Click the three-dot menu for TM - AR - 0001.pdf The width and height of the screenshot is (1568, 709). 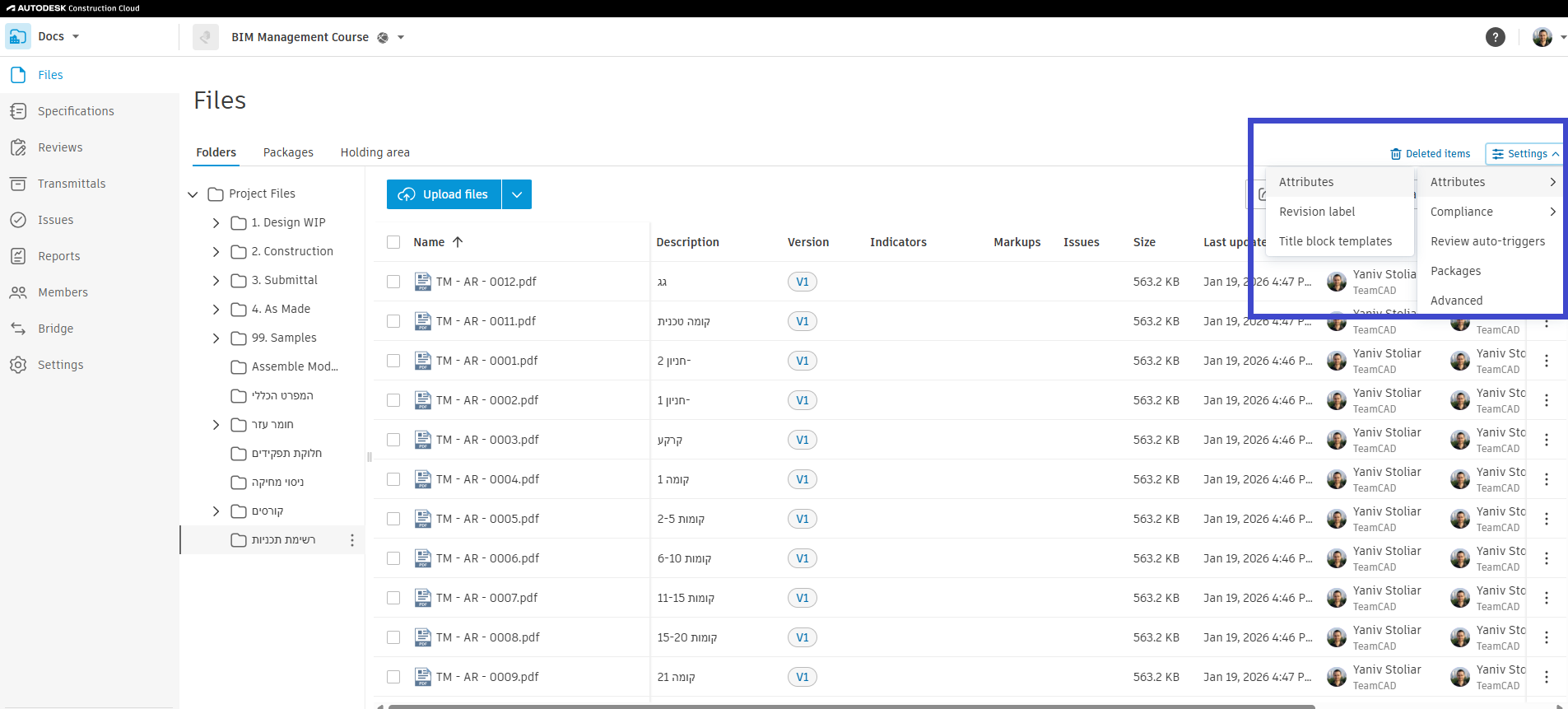pyautogui.click(x=1546, y=361)
